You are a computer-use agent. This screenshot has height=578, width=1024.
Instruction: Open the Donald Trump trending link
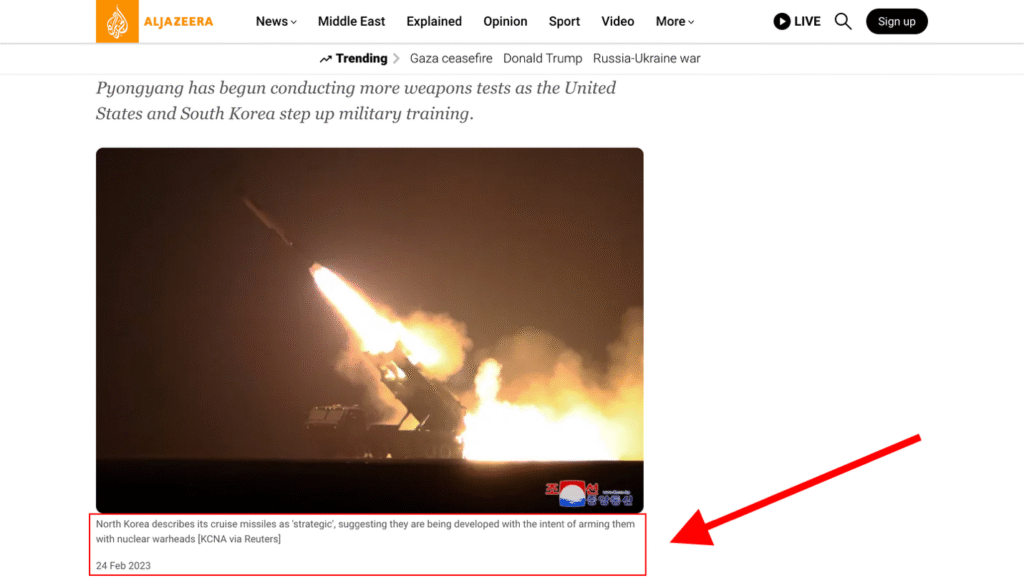pyautogui.click(x=543, y=58)
